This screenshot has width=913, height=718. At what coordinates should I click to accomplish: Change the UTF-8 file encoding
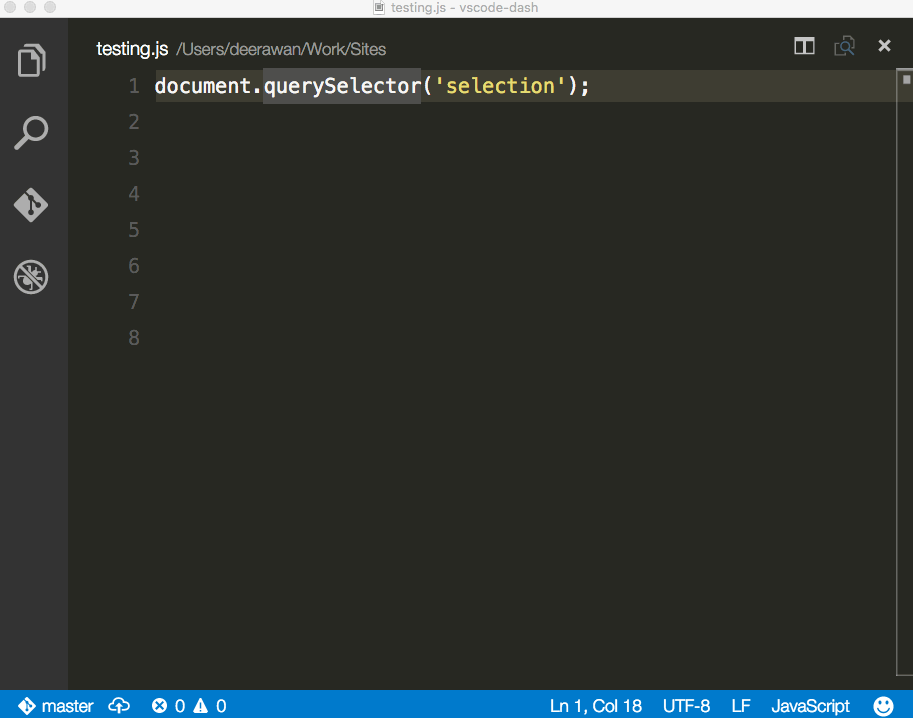tap(686, 706)
